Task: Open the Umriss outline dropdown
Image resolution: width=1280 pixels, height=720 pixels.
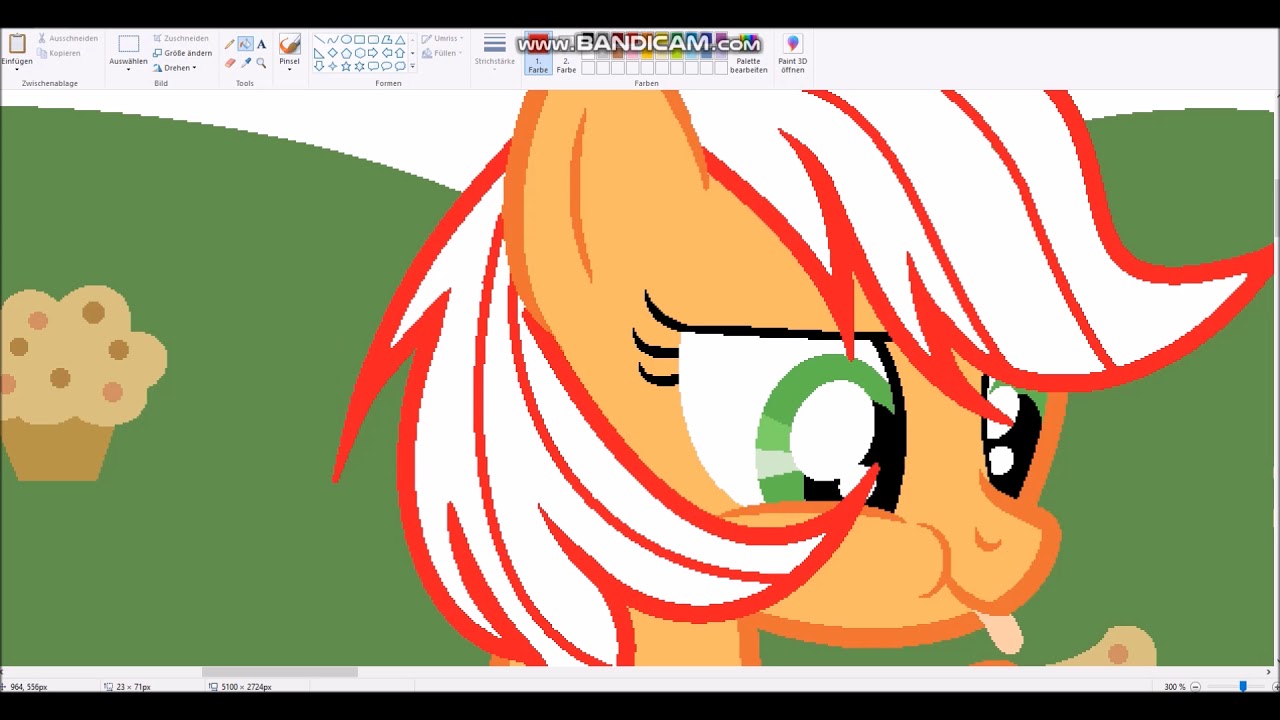Action: (x=442, y=39)
